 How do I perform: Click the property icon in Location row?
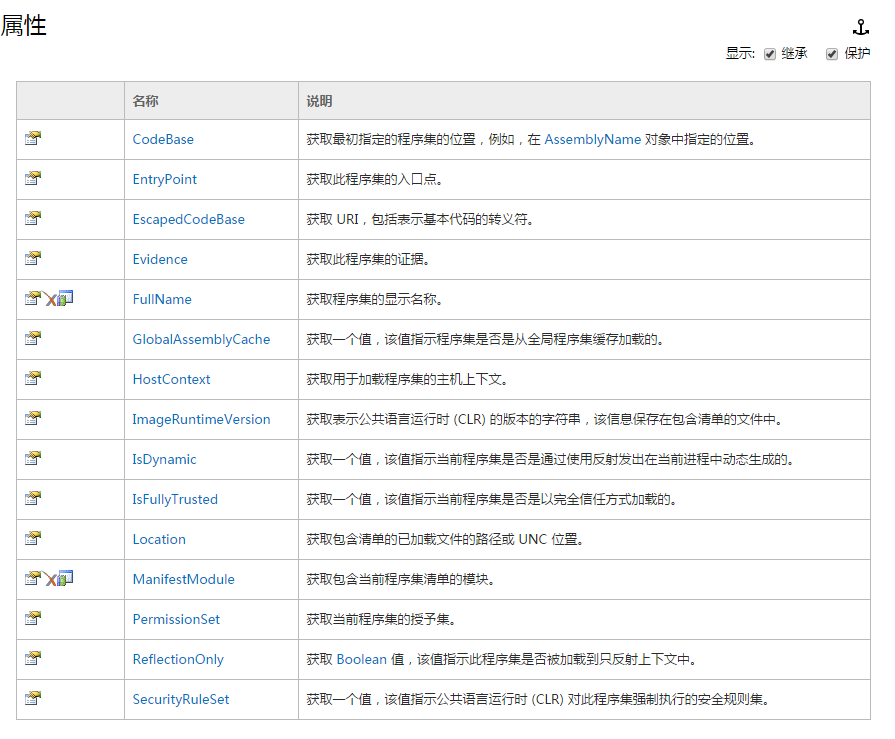(33, 538)
